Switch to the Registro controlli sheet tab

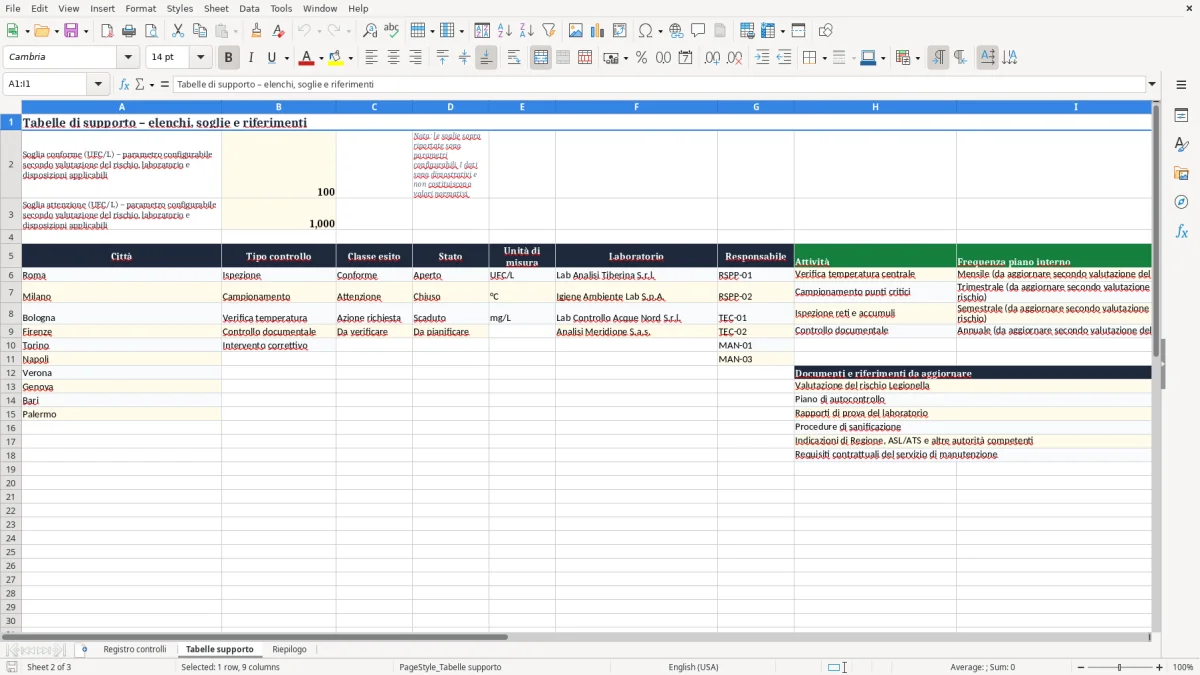[135, 650]
